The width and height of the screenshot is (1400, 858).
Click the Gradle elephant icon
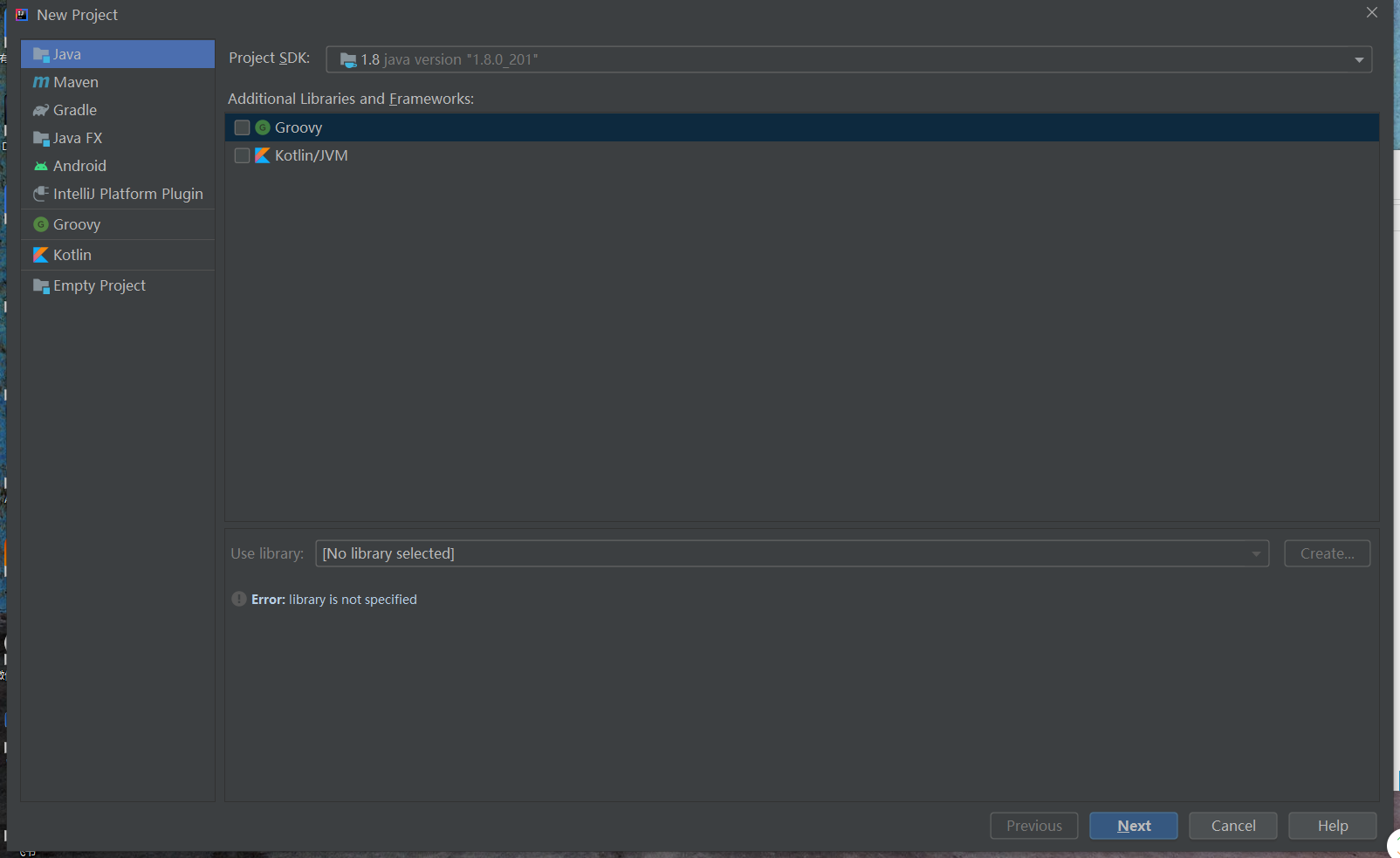pos(41,110)
